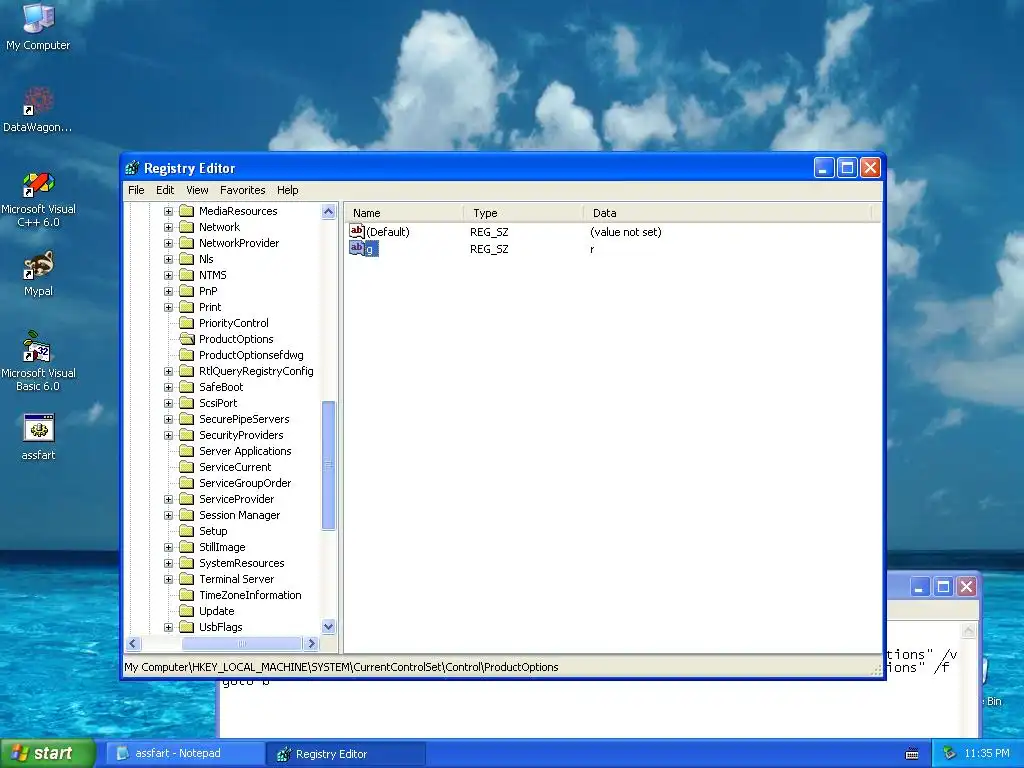Click the PriorityControl folder icon
1024x768 pixels.
(x=187, y=323)
